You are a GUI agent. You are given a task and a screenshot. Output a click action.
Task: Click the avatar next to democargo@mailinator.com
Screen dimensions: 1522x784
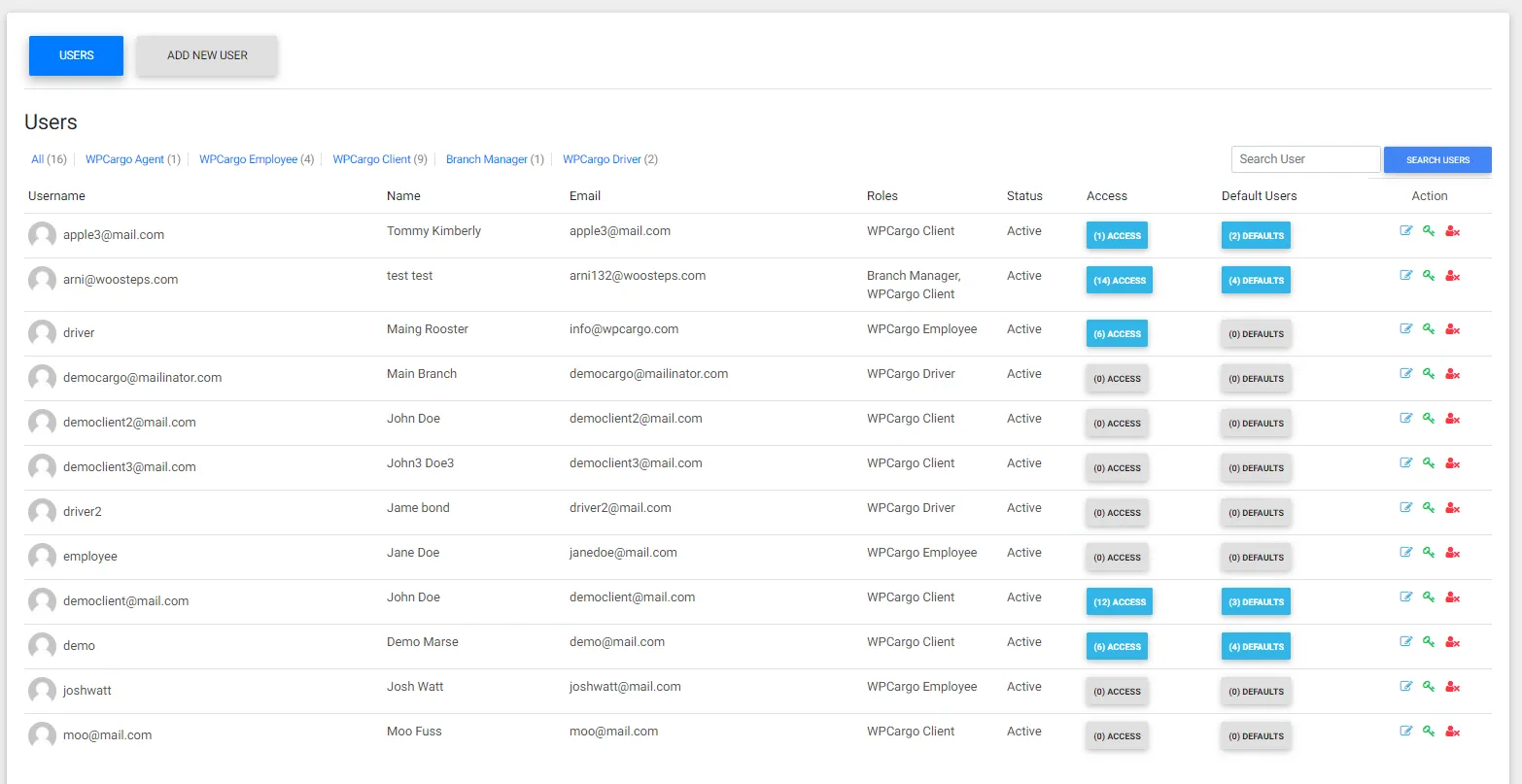(42, 378)
